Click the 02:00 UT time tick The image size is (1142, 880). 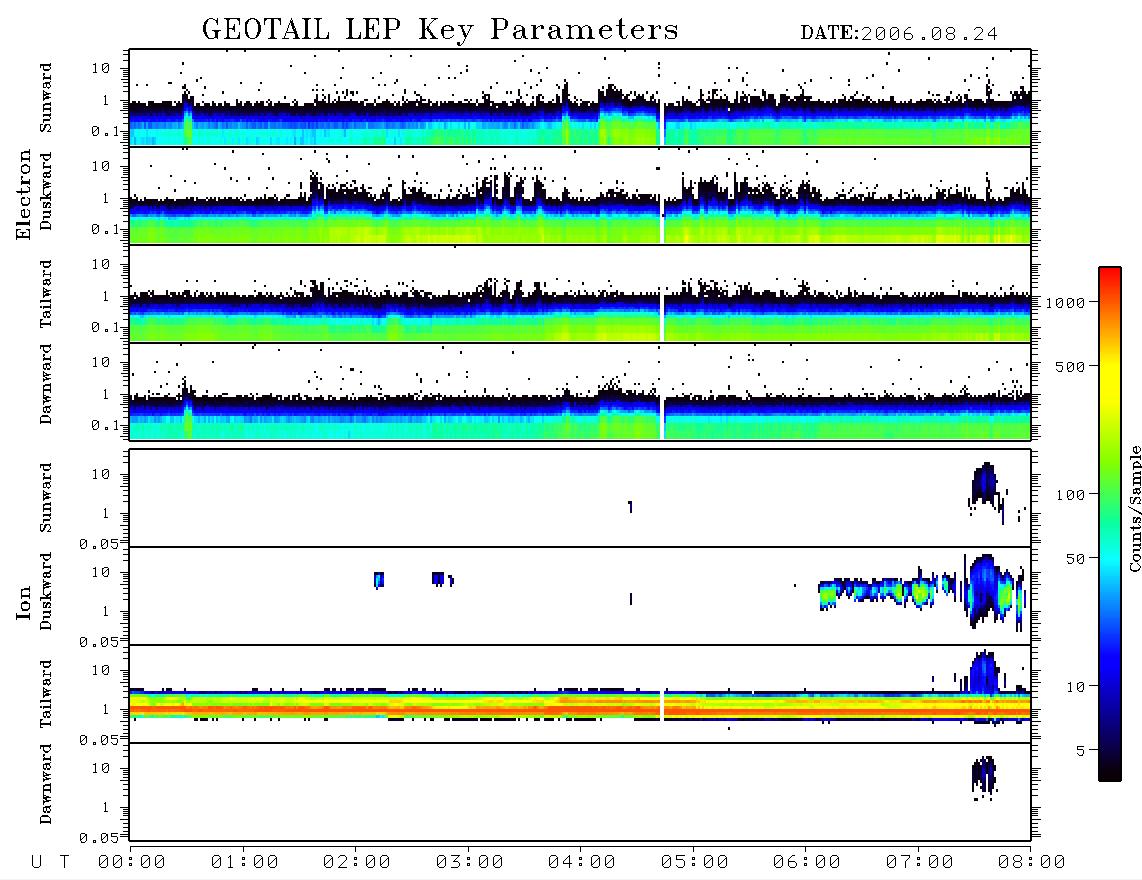tap(357, 863)
